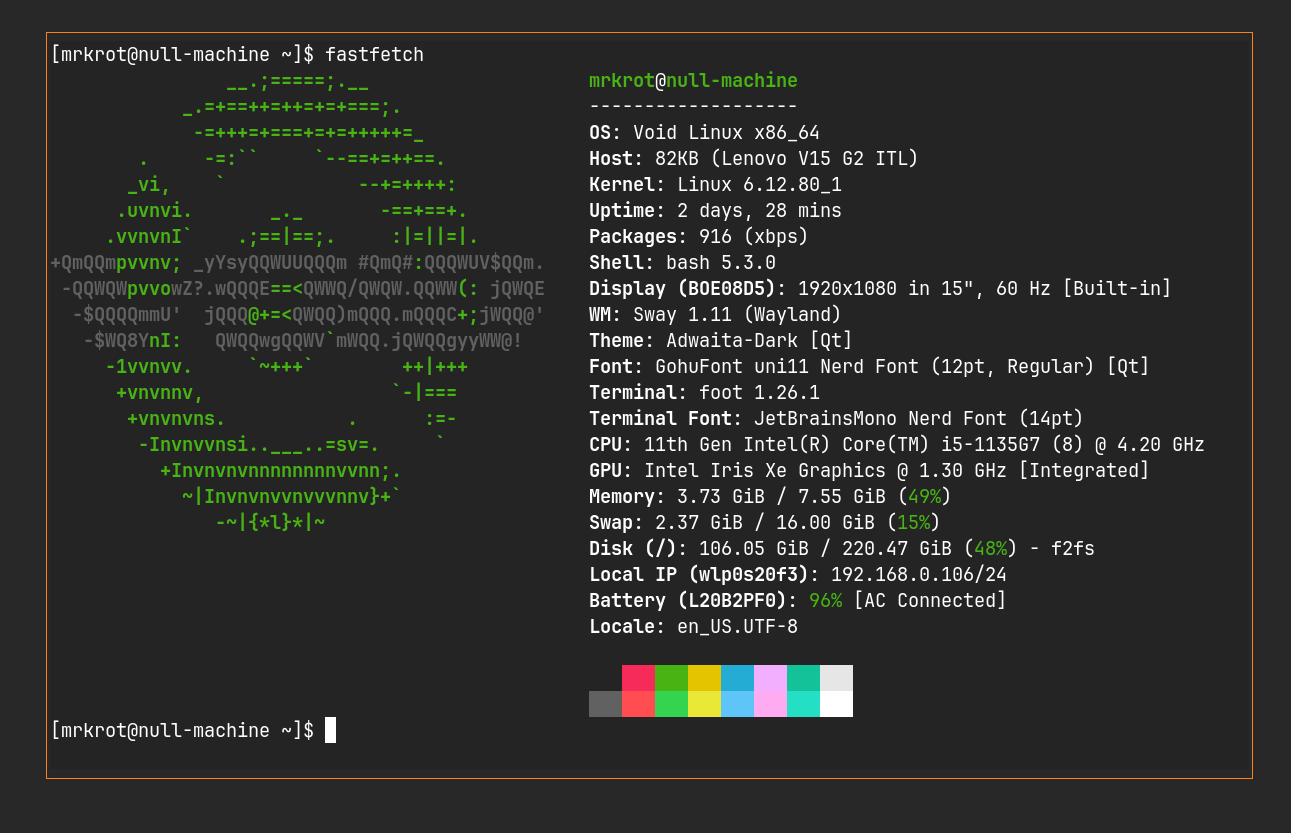This screenshot has width=1291, height=833.
Task: Click the Terminal Font line with JetBrainsMono
Action: tap(836, 419)
